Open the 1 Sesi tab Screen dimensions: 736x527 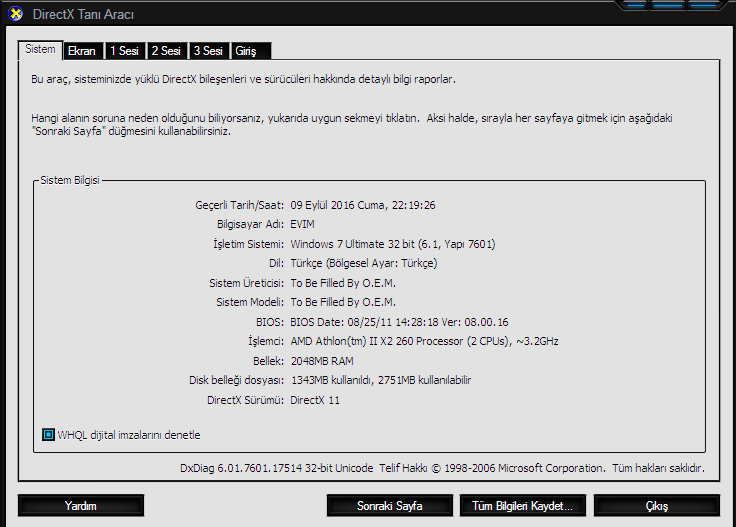[125, 51]
